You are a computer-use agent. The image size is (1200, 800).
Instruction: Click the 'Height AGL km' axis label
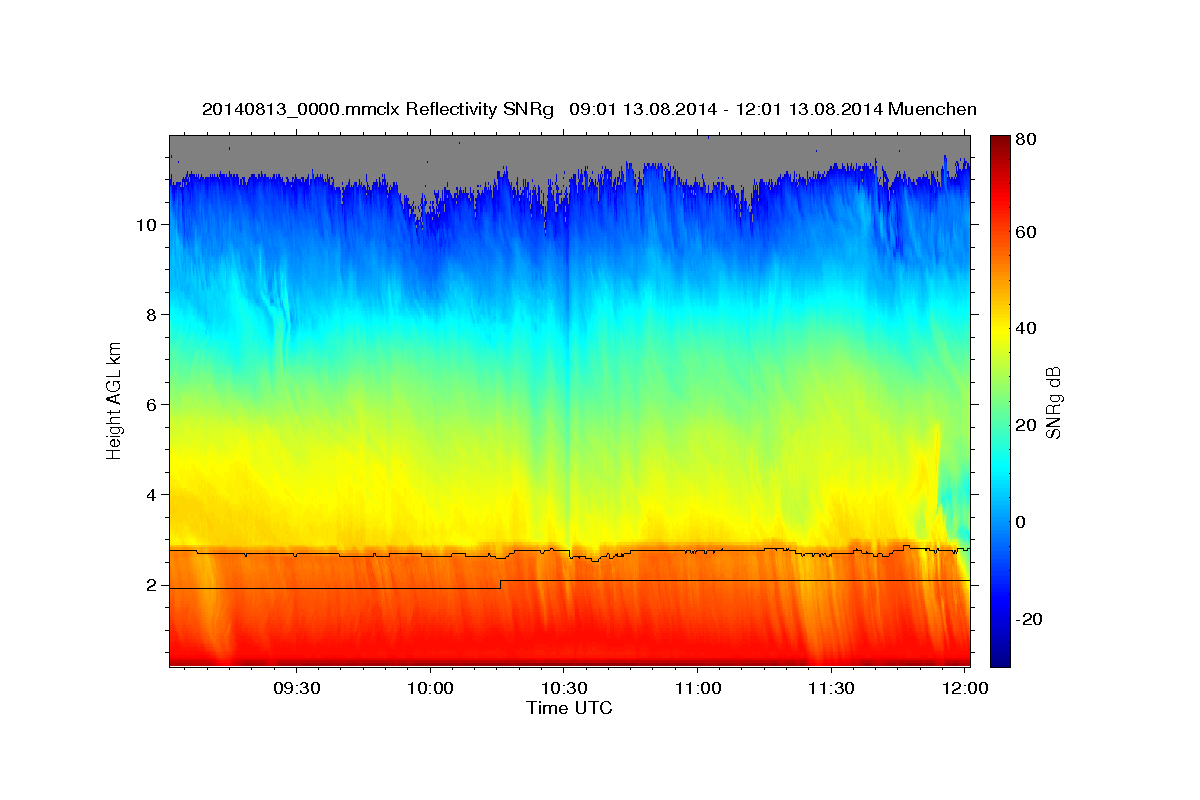coord(115,402)
